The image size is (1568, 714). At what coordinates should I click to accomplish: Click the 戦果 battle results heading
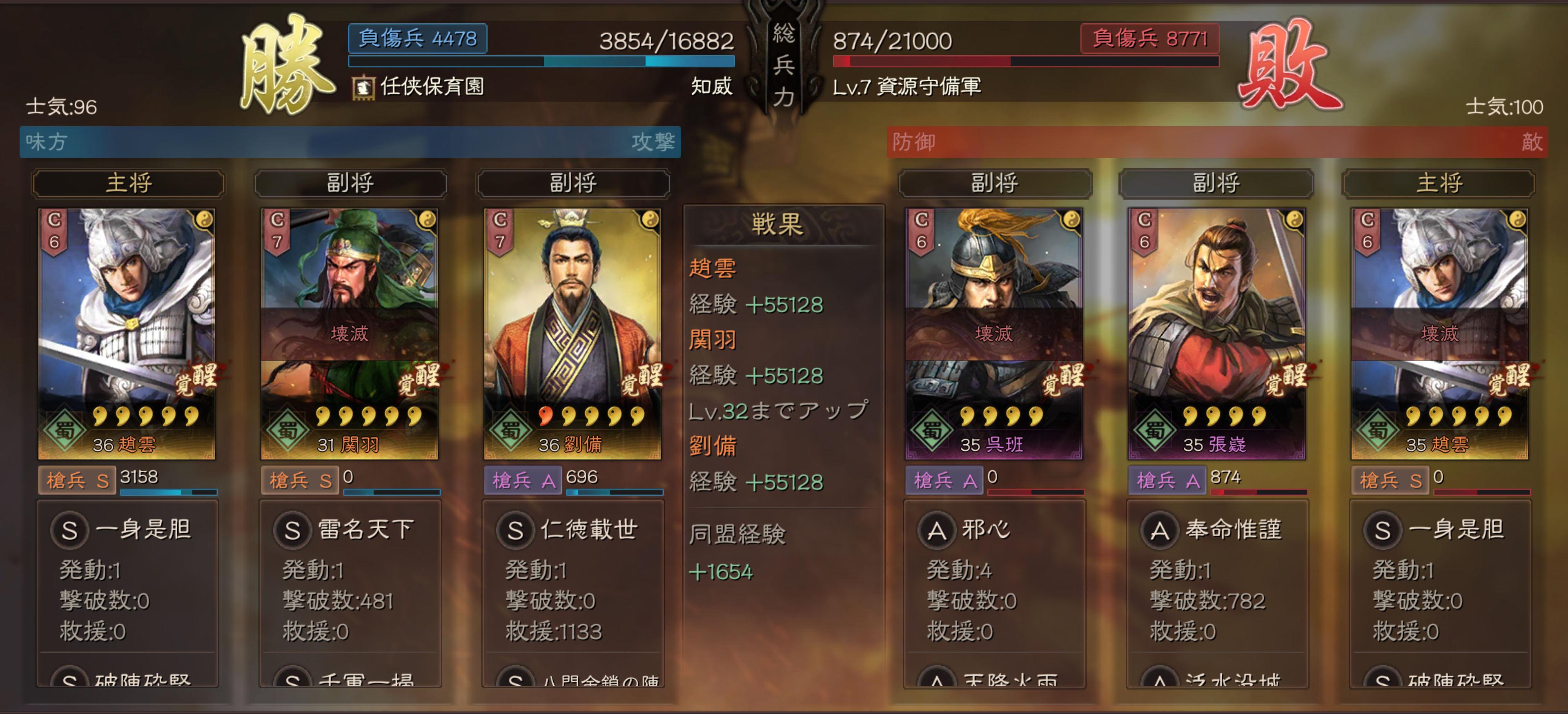point(777,224)
